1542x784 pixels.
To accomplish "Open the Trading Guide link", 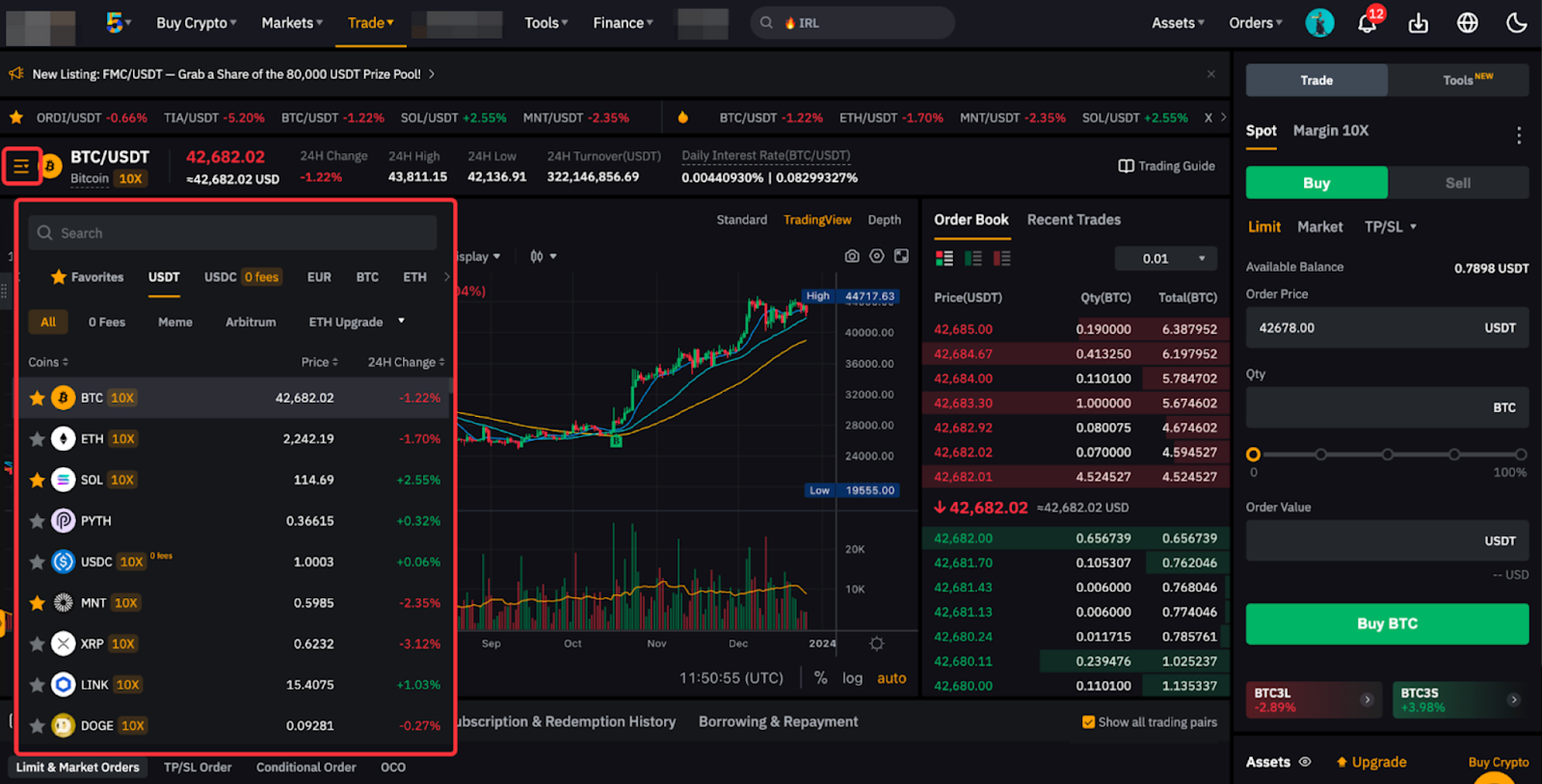I will 1166,166.
